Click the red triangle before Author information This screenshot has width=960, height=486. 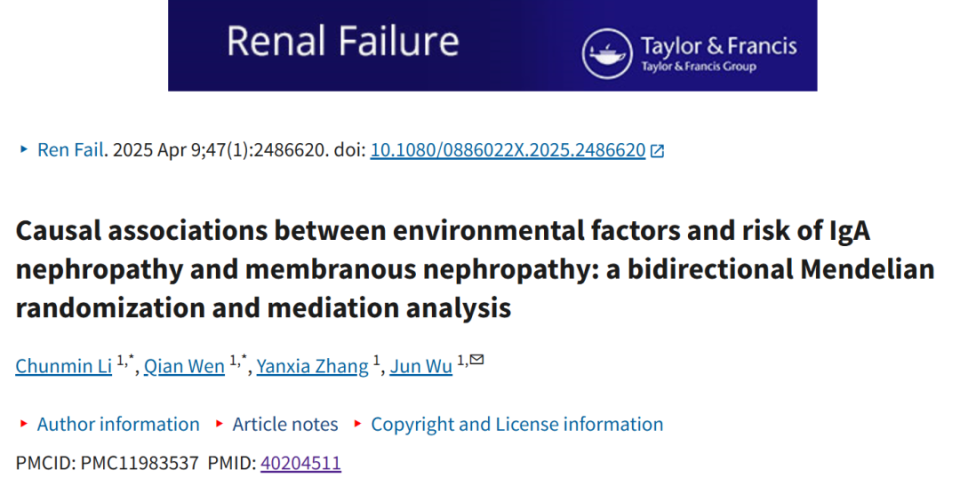coord(24,424)
